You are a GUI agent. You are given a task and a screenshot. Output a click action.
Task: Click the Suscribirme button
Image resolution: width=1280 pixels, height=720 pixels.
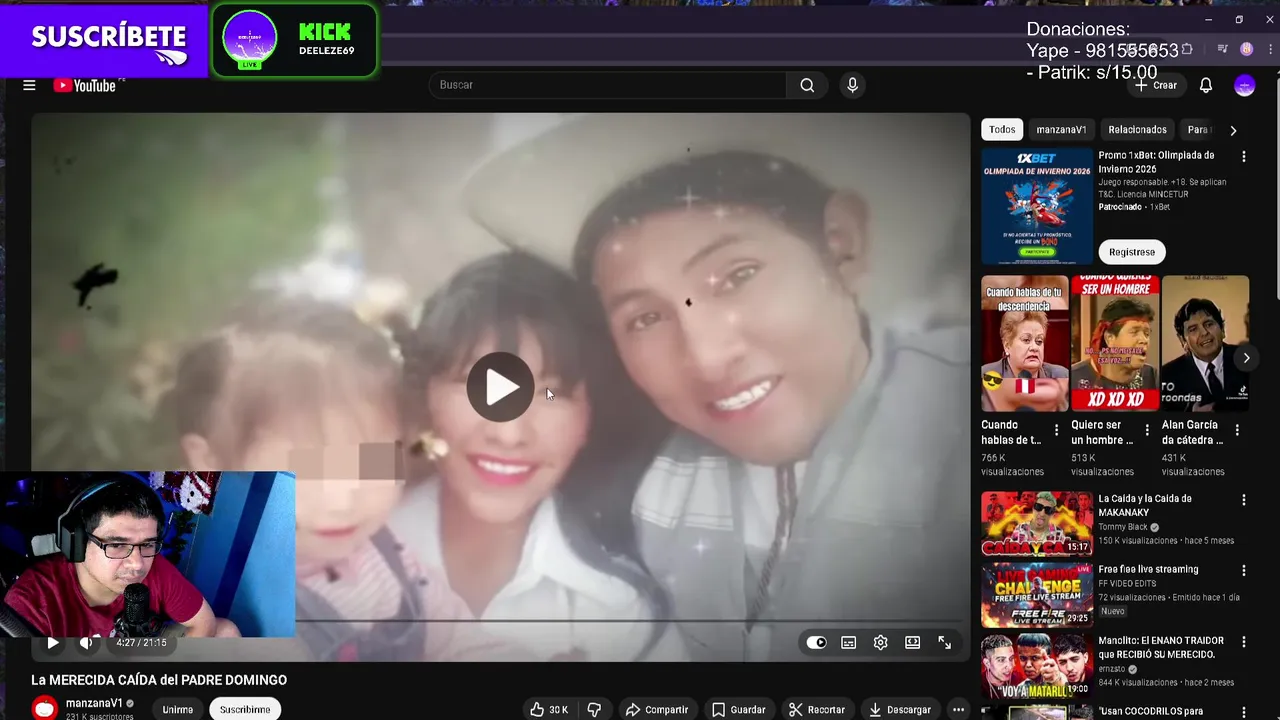(x=245, y=709)
